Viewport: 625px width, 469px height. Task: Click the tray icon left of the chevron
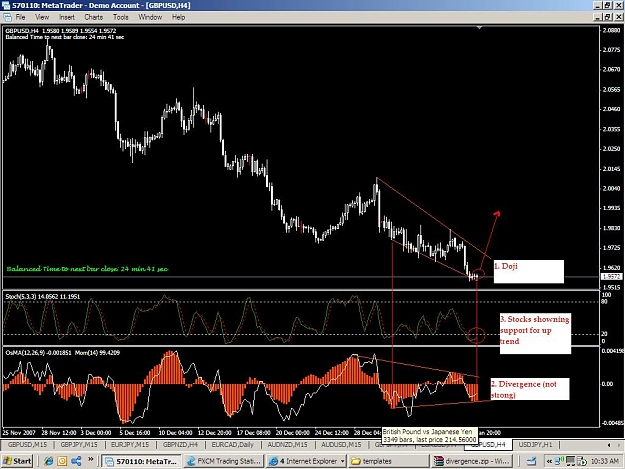click(x=531, y=461)
